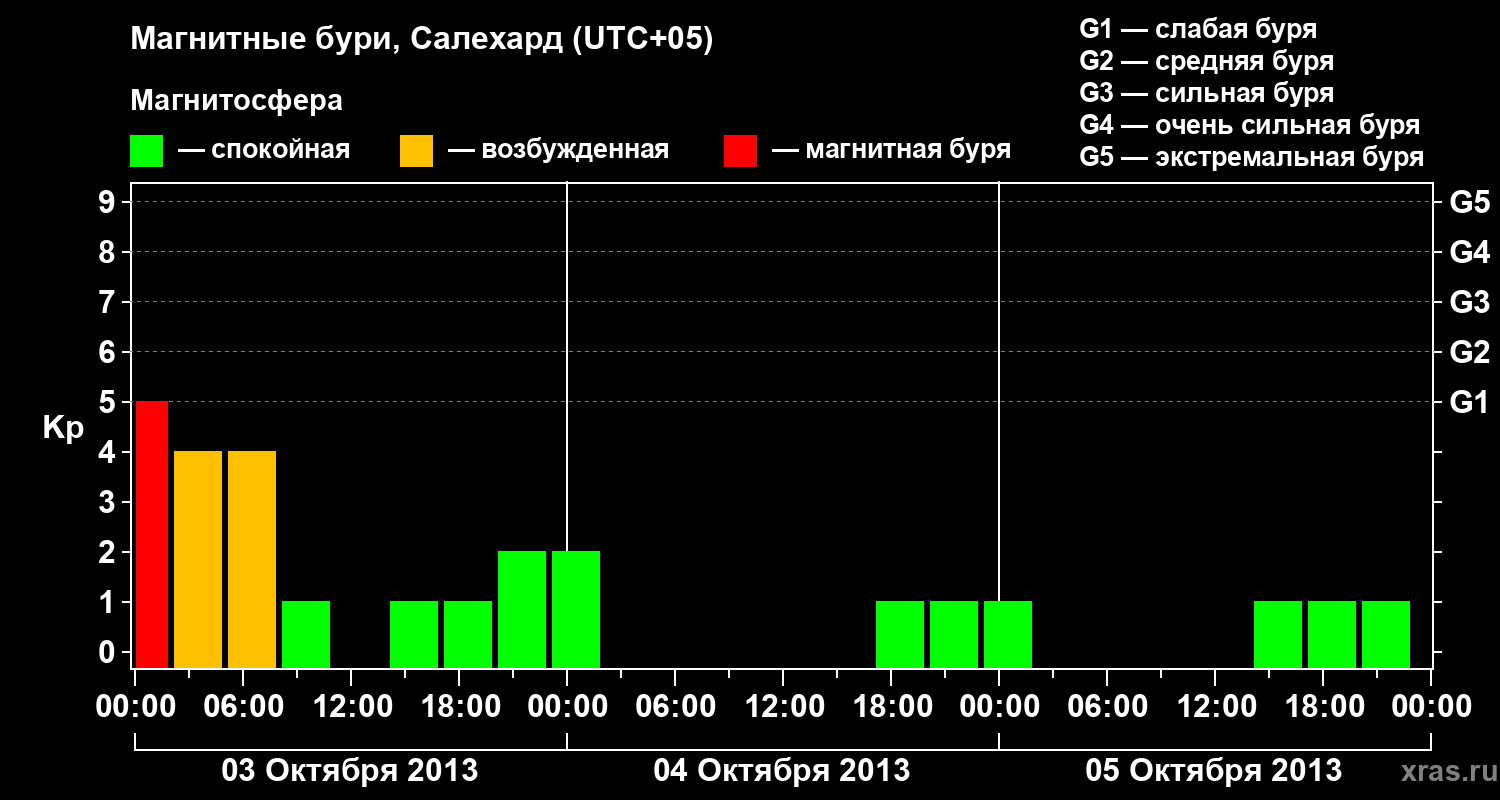Click the 'Магнитосфера' heading
1500x800 pixels.
[x=236, y=101]
